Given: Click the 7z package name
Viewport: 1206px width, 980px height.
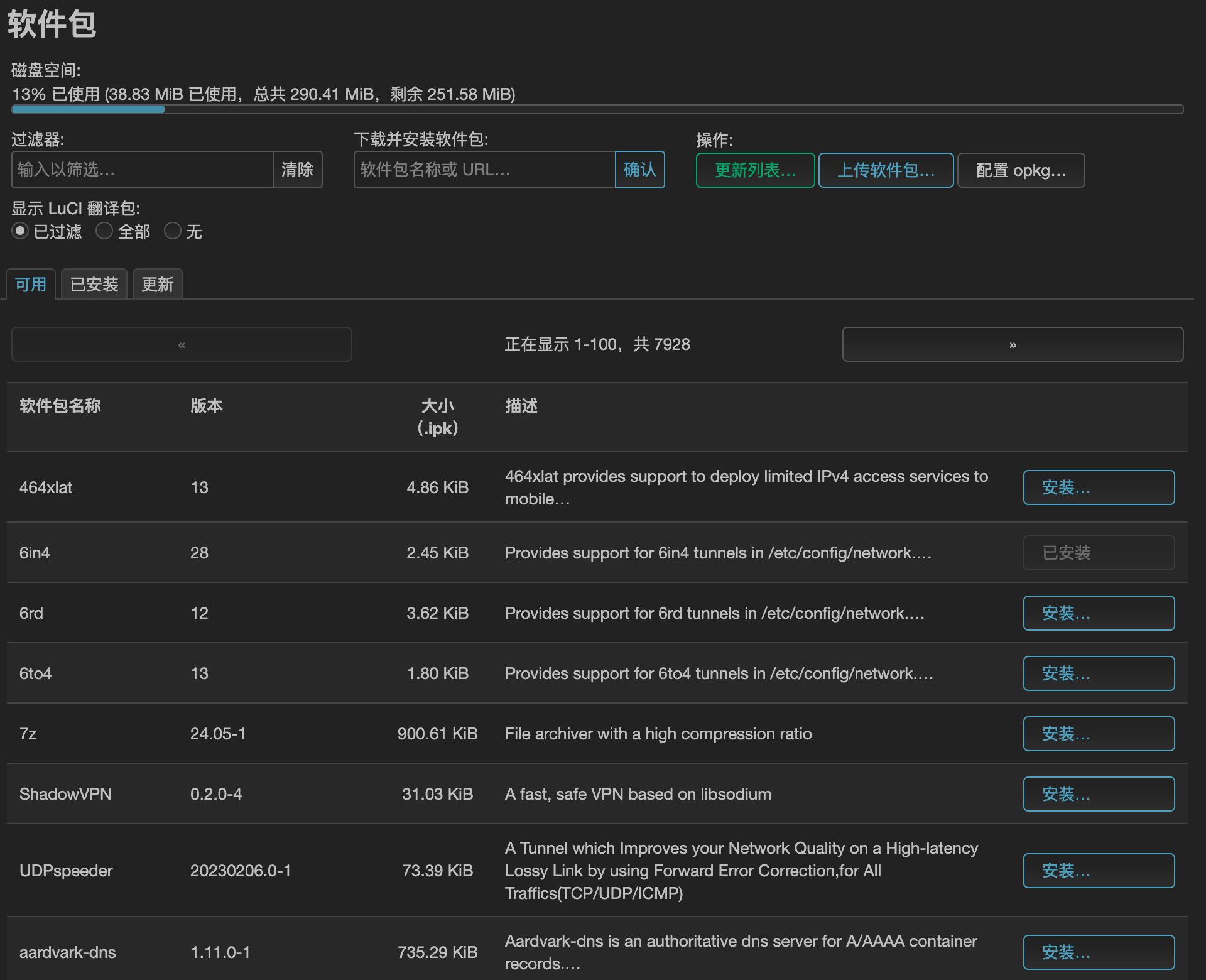Looking at the screenshot, I should click(x=28, y=734).
